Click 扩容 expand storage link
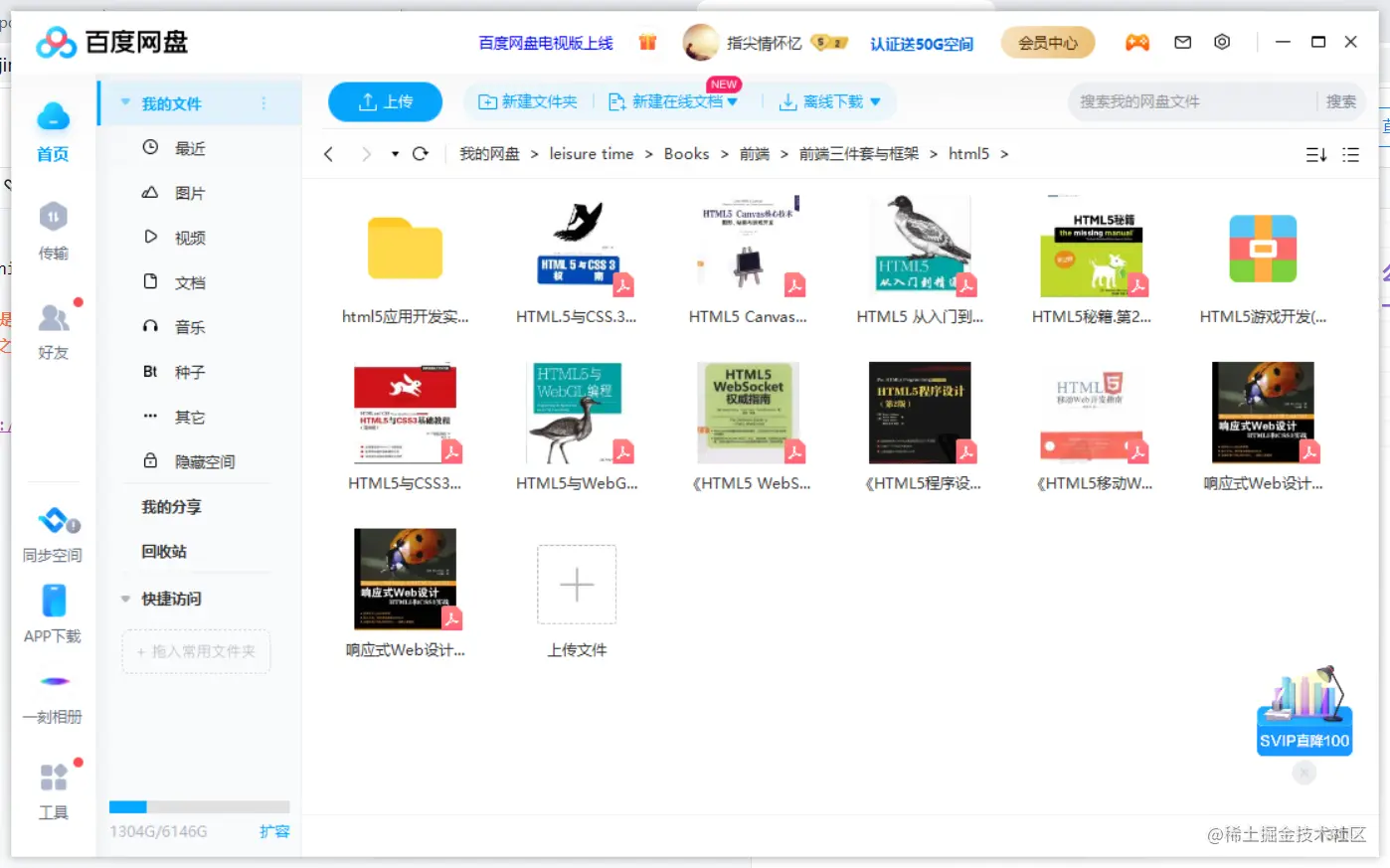 (274, 831)
